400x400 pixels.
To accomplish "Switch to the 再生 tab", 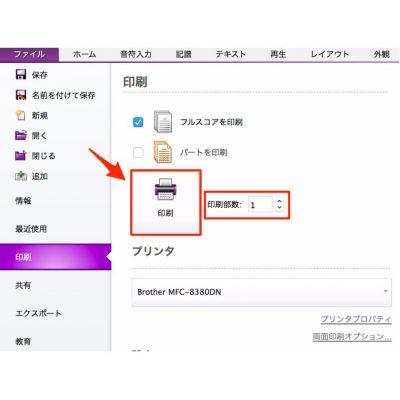I will click(x=278, y=54).
